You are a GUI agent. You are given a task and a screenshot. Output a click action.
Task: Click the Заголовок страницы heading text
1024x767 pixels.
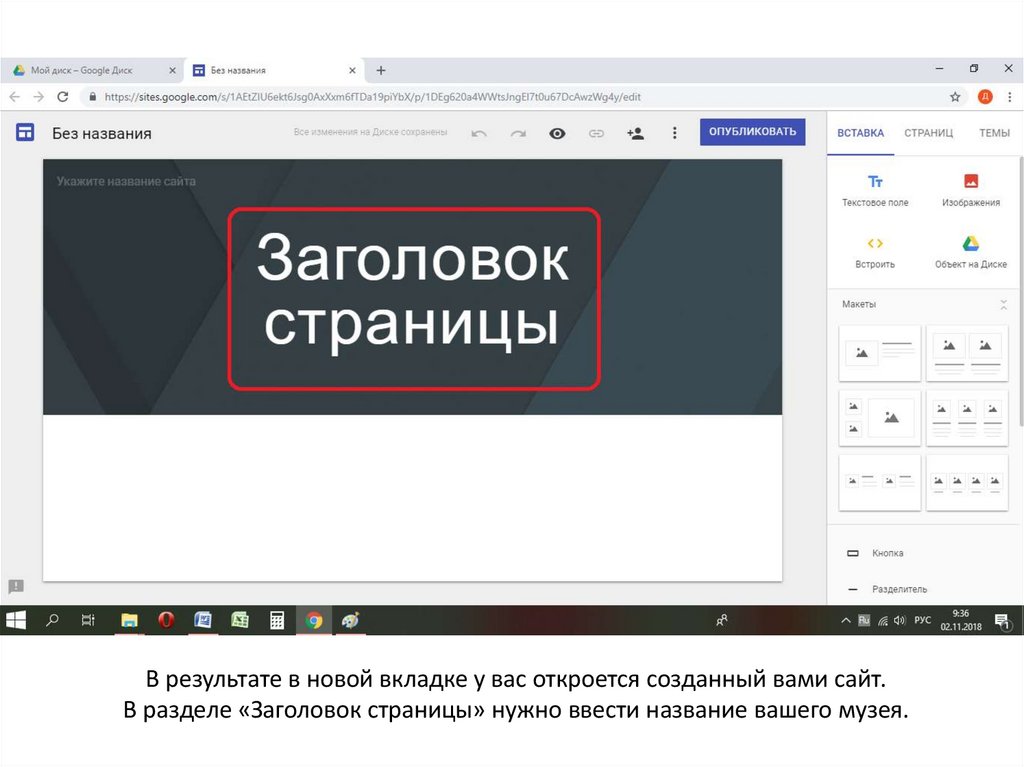pyautogui.click(x=413, y=297)
